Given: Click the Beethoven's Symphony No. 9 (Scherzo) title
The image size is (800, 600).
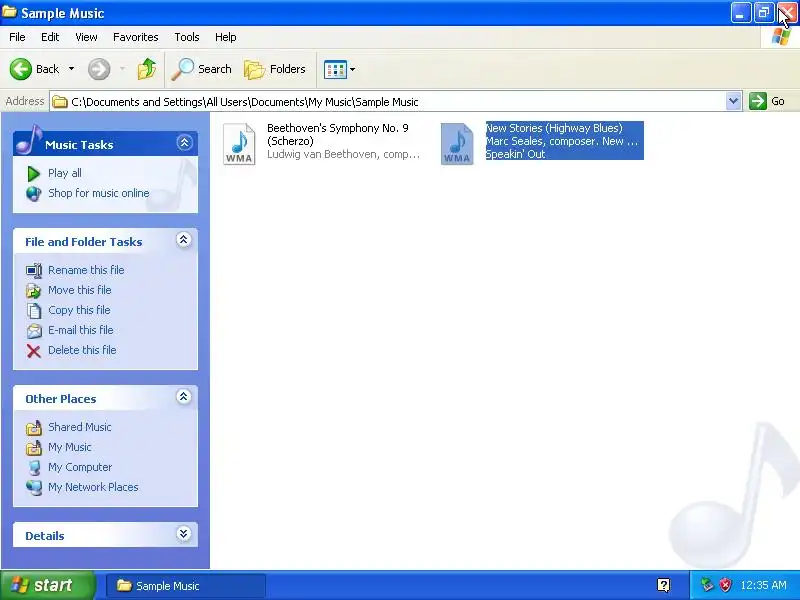Looking at the screenshot, I should pos(338,134).
